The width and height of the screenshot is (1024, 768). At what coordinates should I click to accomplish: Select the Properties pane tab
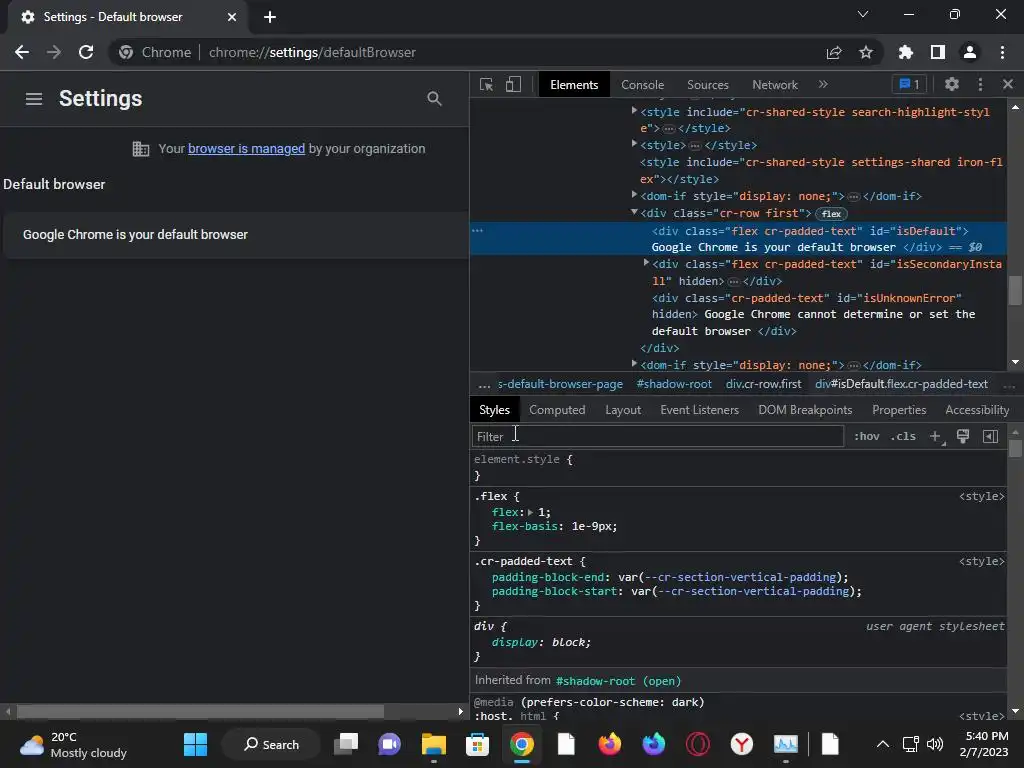tap(899, 410)
